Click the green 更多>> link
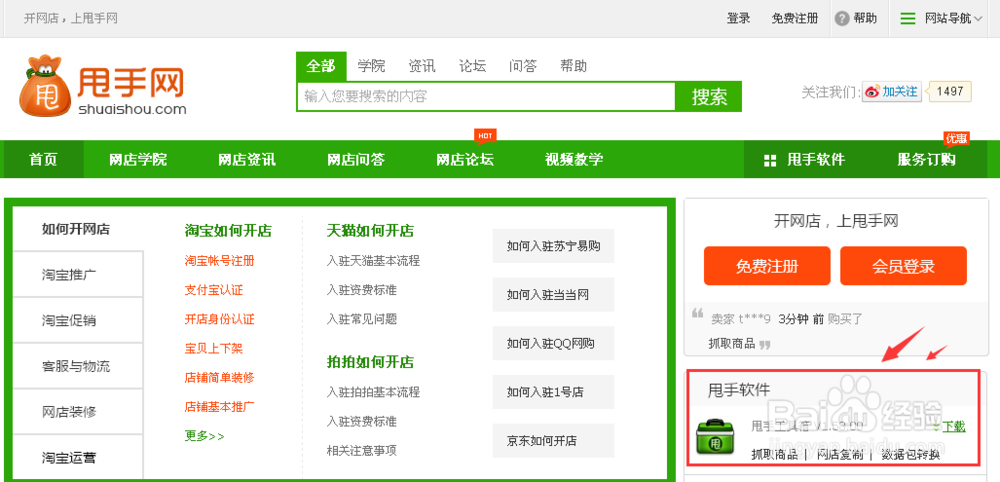This screenshot has width=1000, height=482. (x=205, y=436)
